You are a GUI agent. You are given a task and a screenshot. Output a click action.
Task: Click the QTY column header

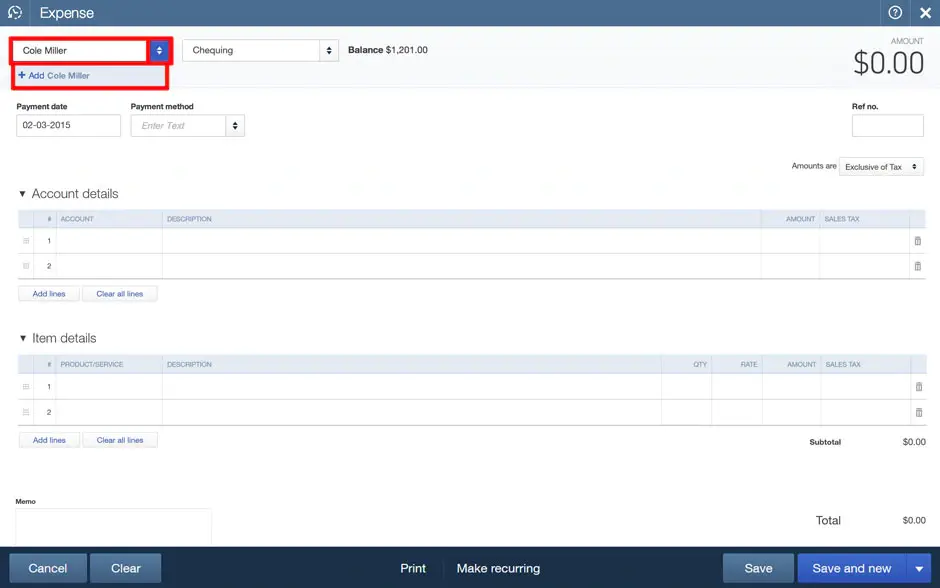700,364
